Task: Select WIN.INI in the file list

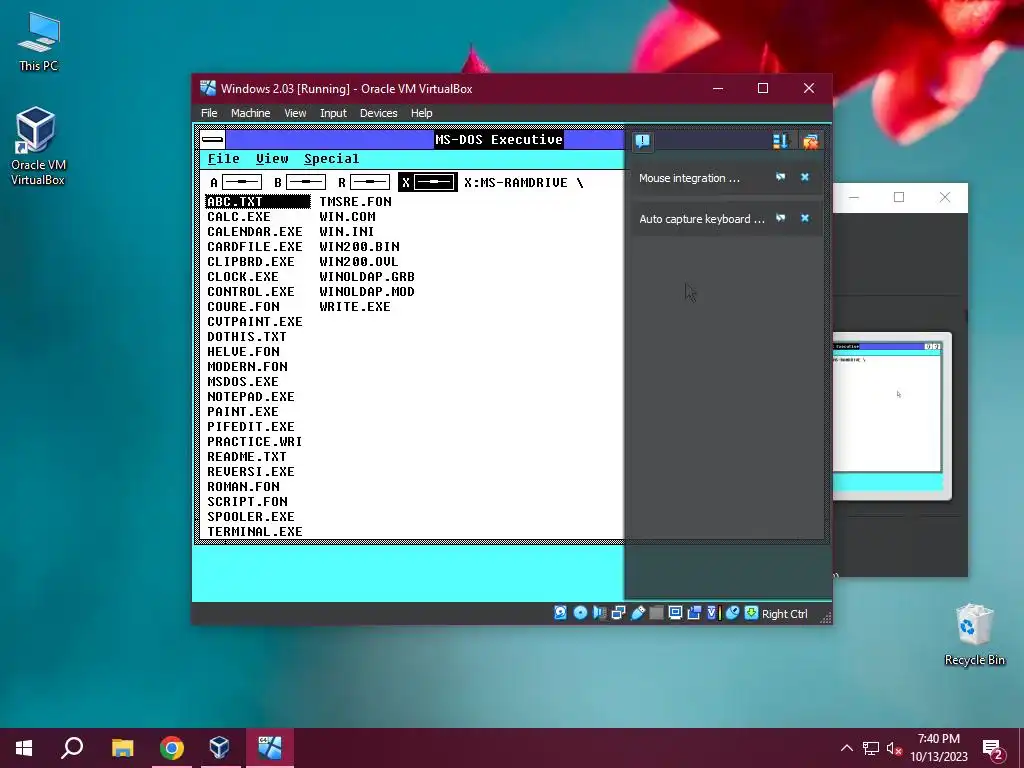Action: pos(347,232)
